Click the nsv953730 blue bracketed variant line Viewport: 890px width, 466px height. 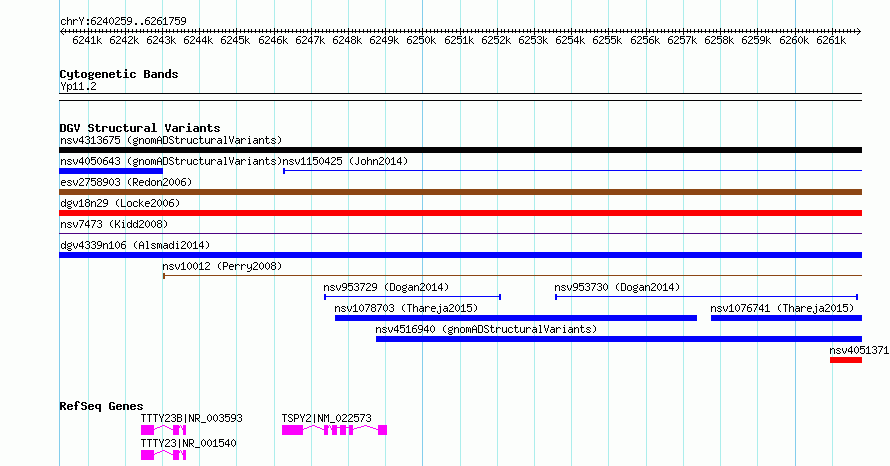706,297
